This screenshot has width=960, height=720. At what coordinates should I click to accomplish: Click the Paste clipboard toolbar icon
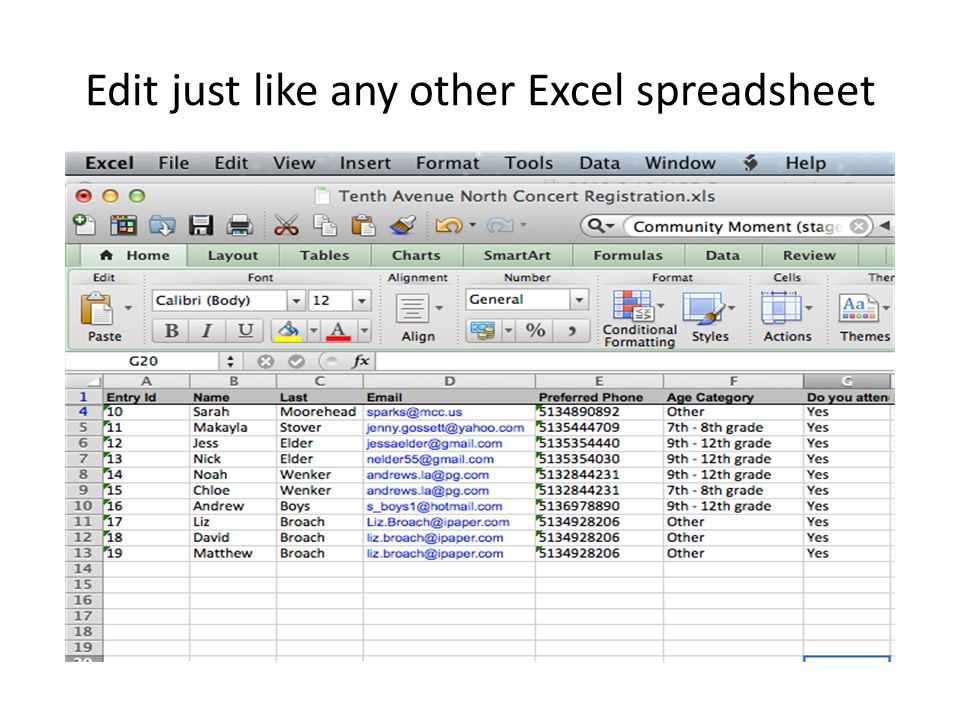(x=362, y=225)
